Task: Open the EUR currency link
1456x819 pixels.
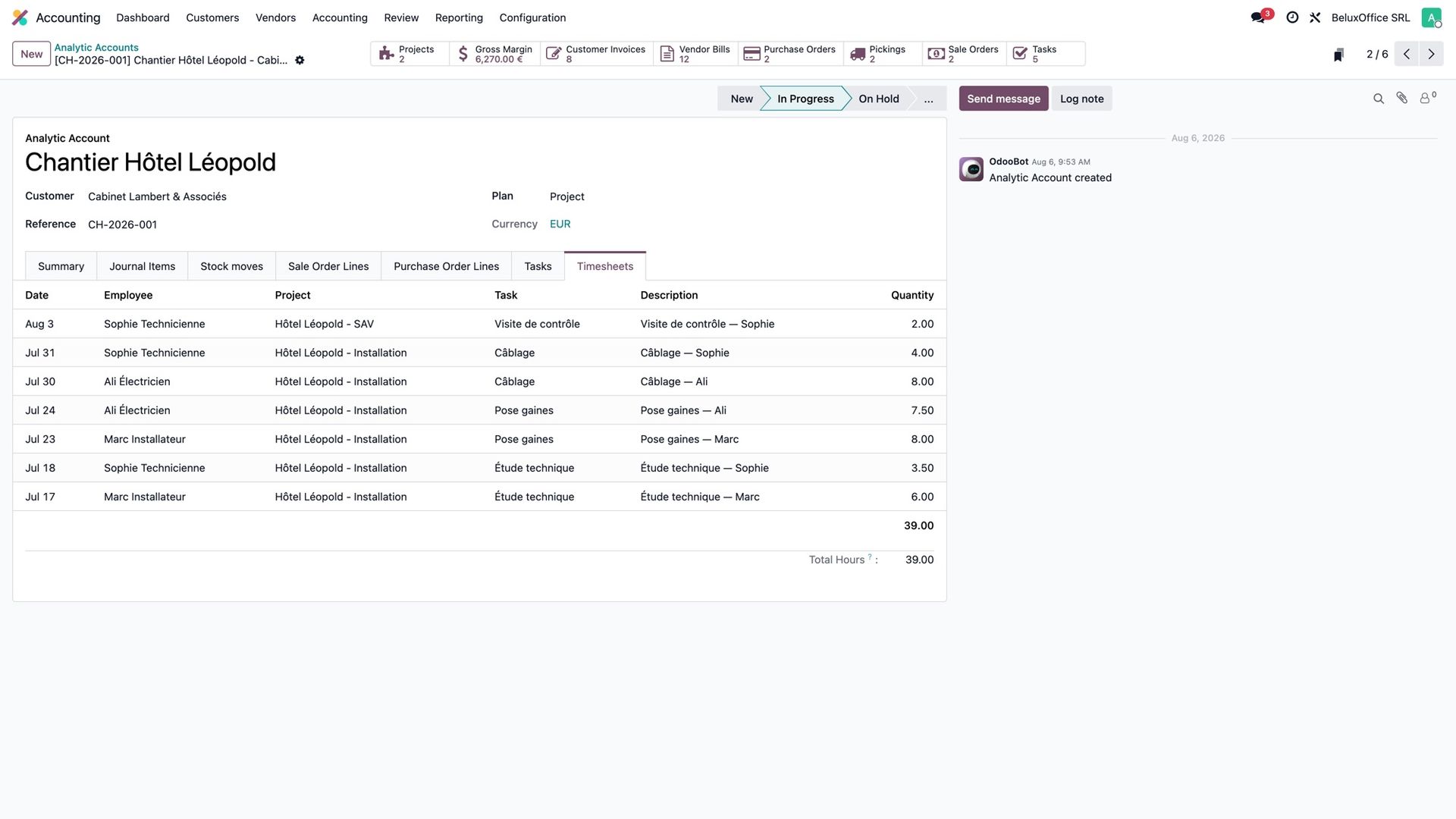Action: click(x=560, y=224)
